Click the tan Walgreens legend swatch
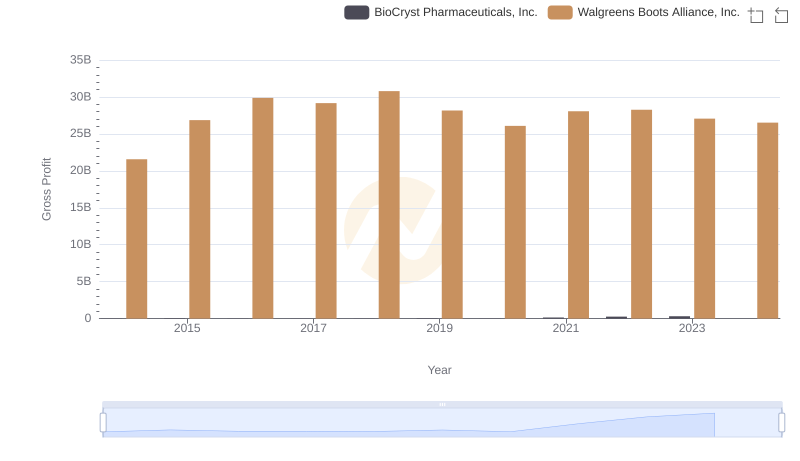Screen dimensions: 800x461 tap(560, 12)
